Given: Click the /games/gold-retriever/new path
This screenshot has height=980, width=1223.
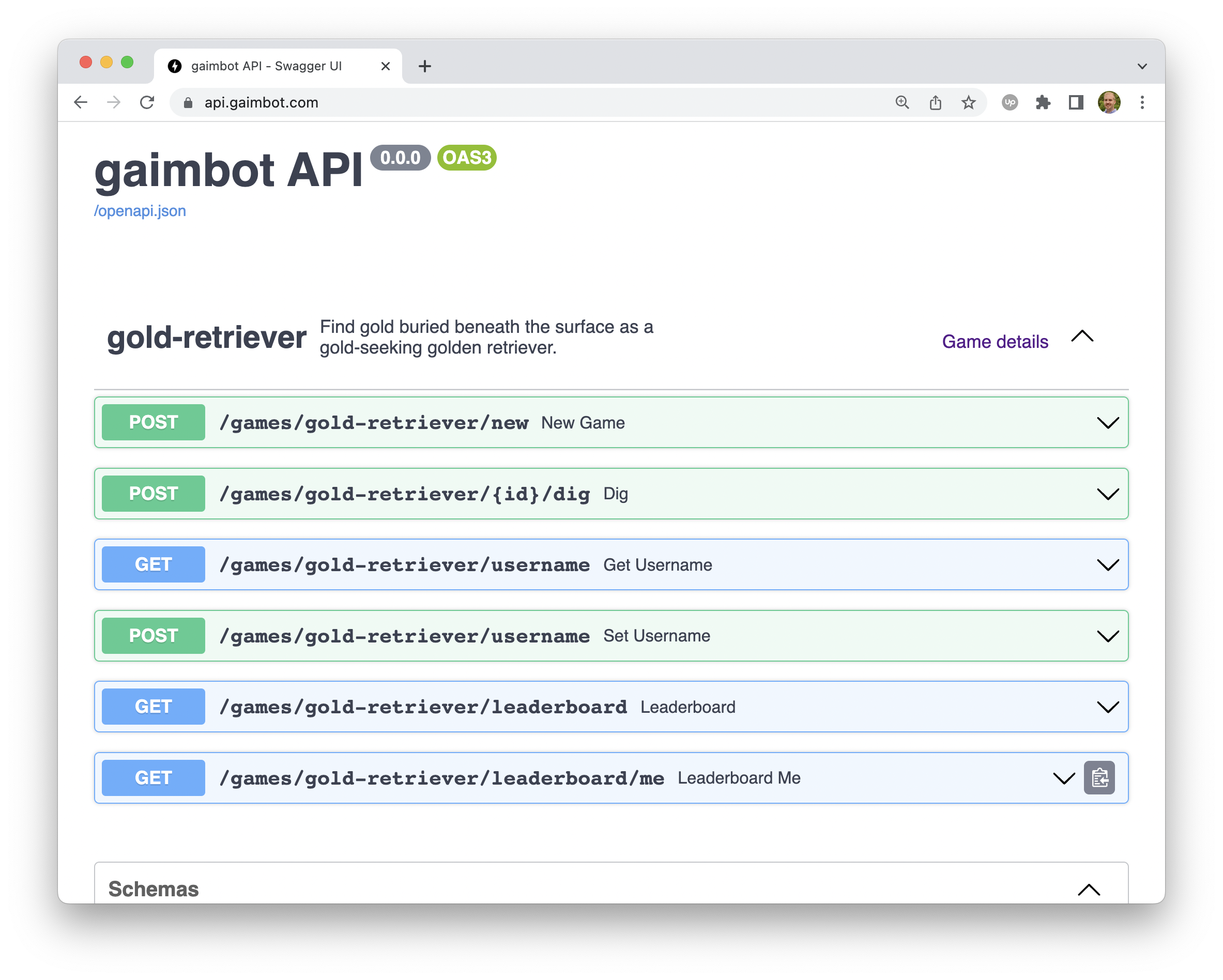Looking at the screenshot, I should click(374, 423).
